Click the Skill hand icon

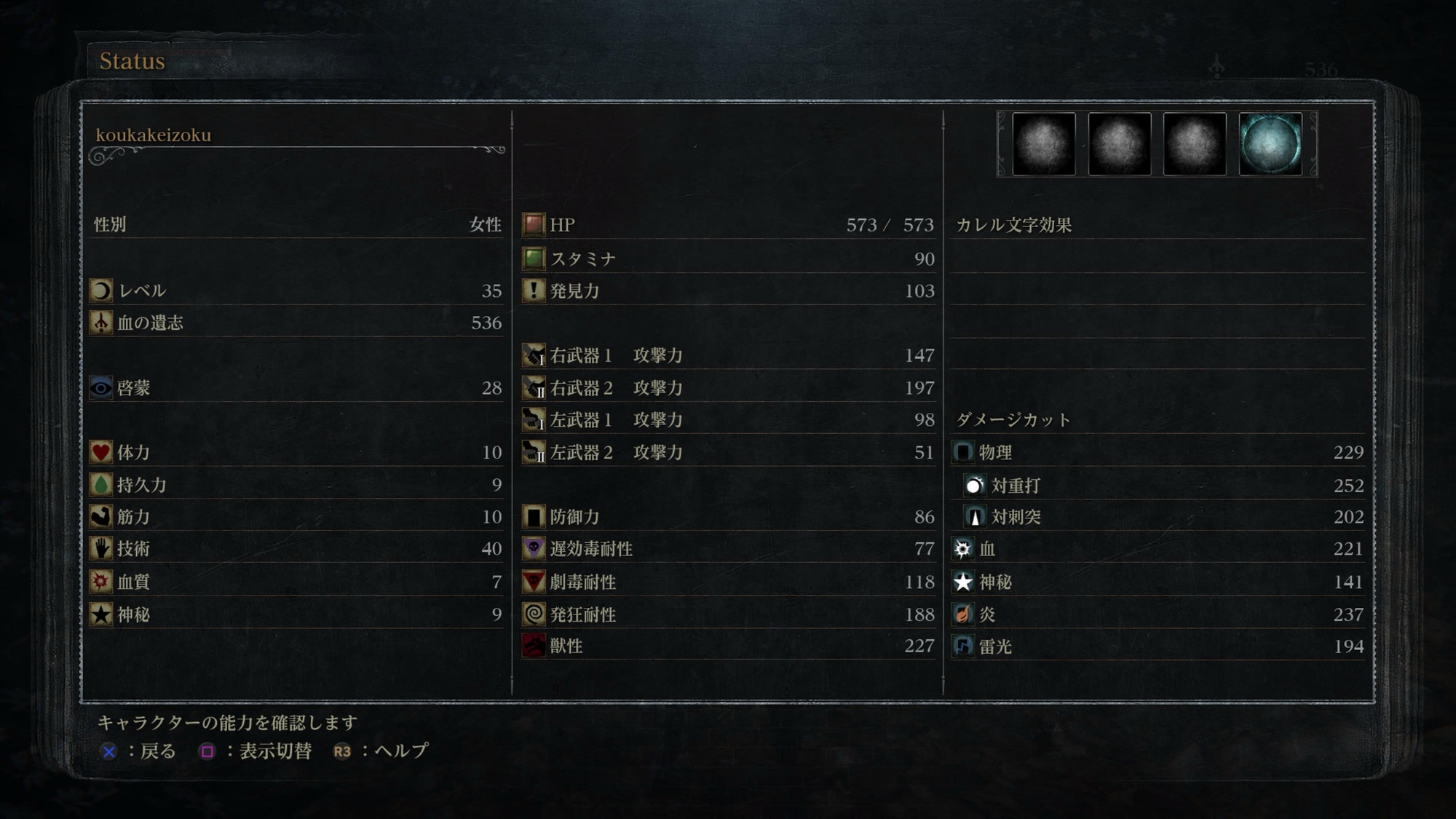(100, 548)
